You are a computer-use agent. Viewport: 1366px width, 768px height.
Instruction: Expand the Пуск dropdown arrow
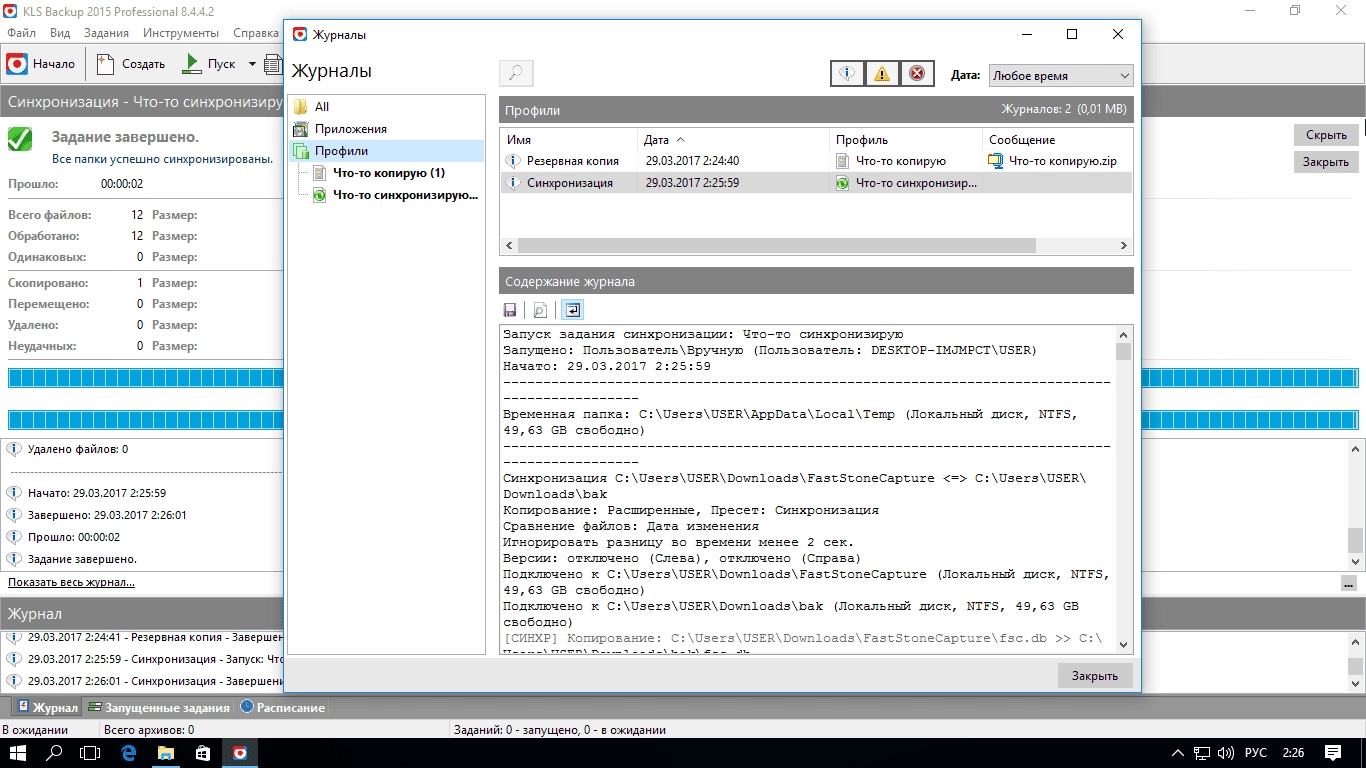(x=252, y=64)
